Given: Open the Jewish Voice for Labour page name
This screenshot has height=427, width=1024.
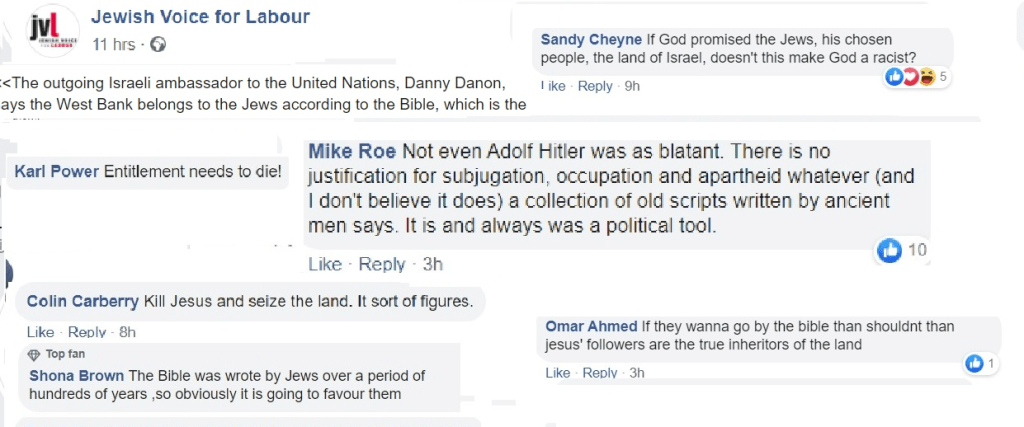Looking at the screenshot, I should (x=200, y=17).
